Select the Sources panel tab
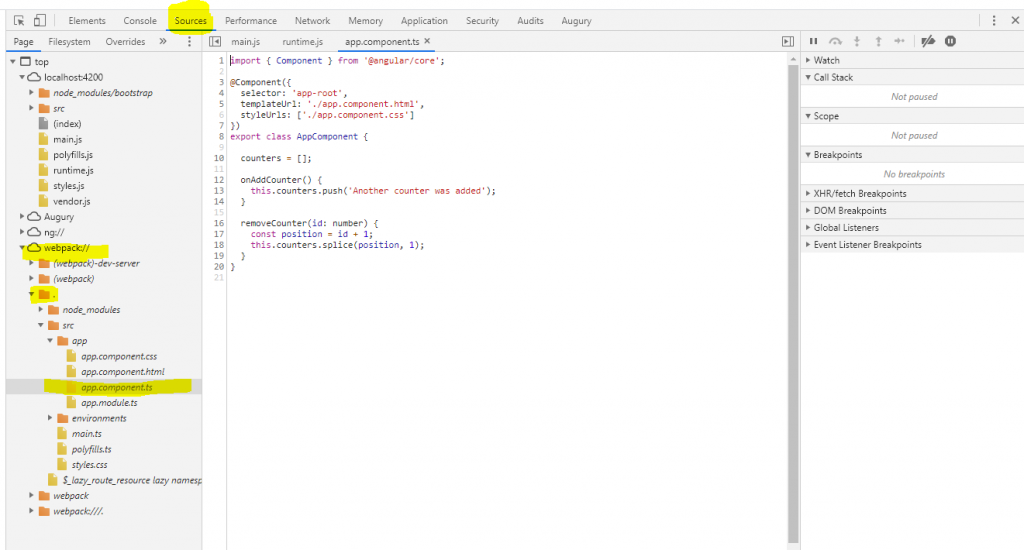Viewport: 1024px width, 550px height. click(191, 21)
